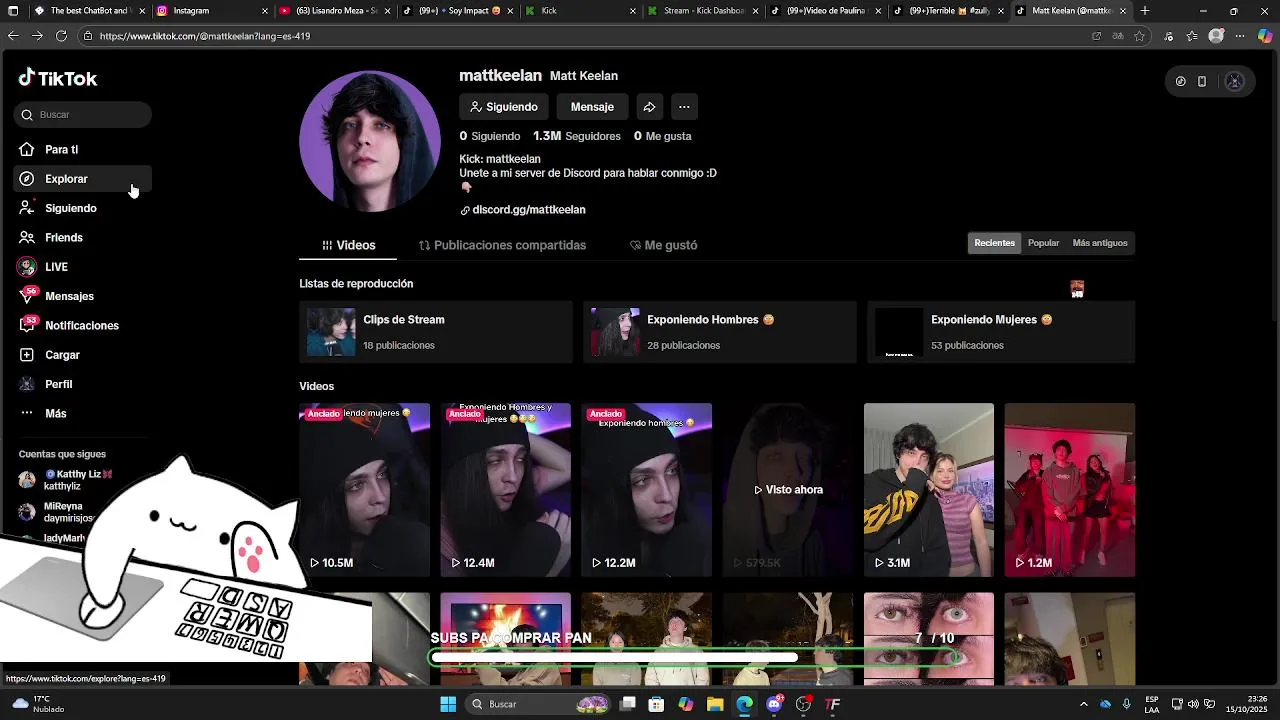Open the get-app phone icon

point(1202,82)
